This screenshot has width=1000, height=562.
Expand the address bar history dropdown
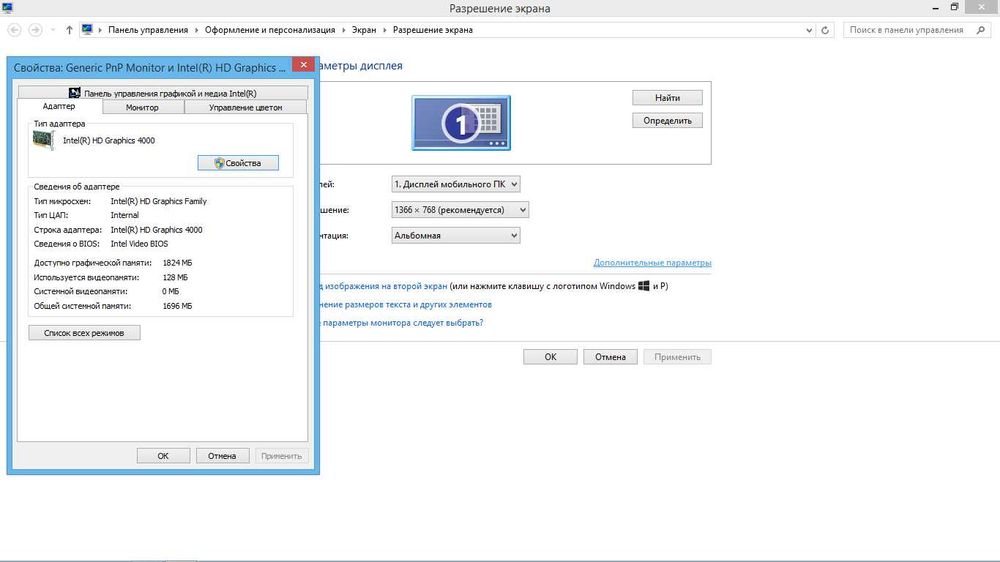tap(809, 30)
